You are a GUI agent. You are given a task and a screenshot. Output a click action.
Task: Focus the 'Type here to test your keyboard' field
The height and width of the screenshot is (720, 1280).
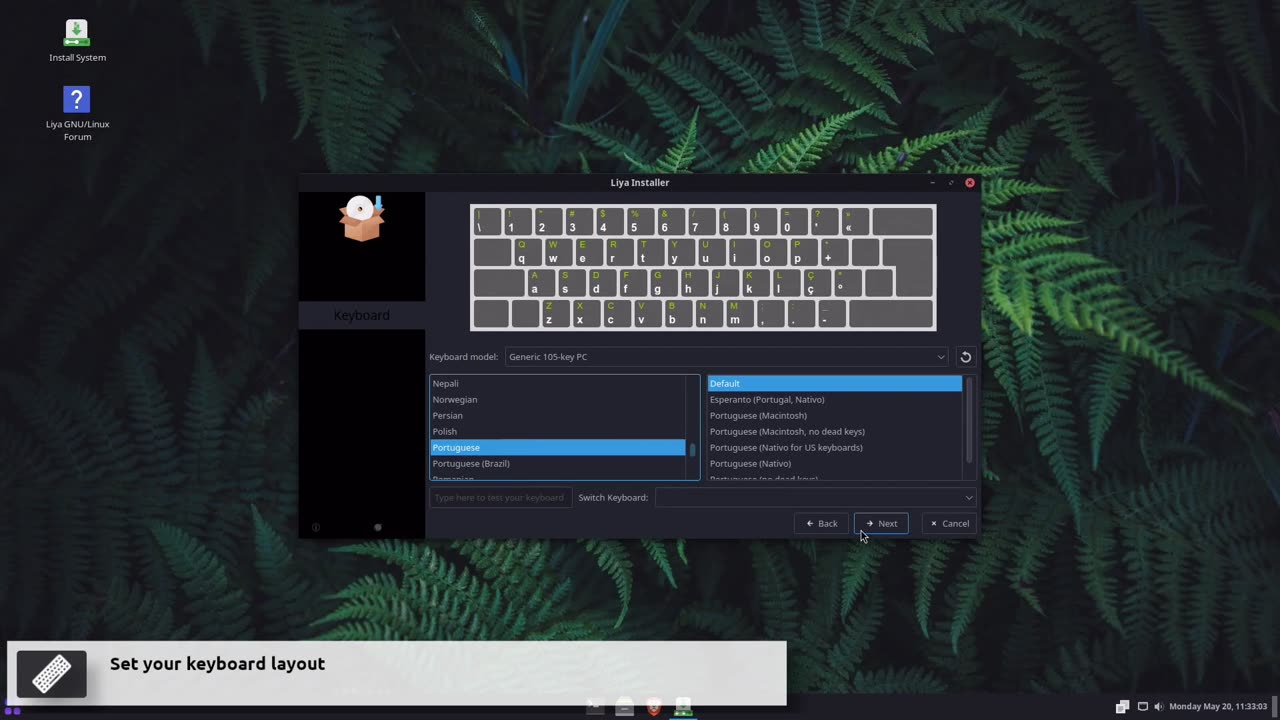click(501, 497)
